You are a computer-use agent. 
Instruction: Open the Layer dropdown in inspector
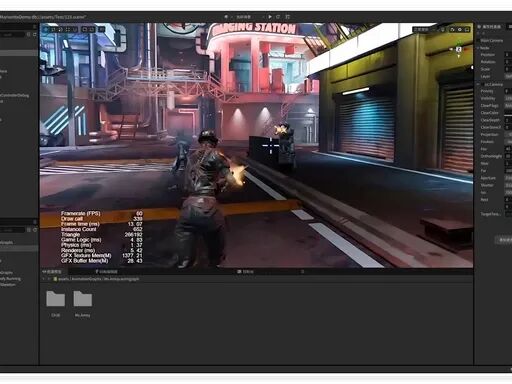508,76
